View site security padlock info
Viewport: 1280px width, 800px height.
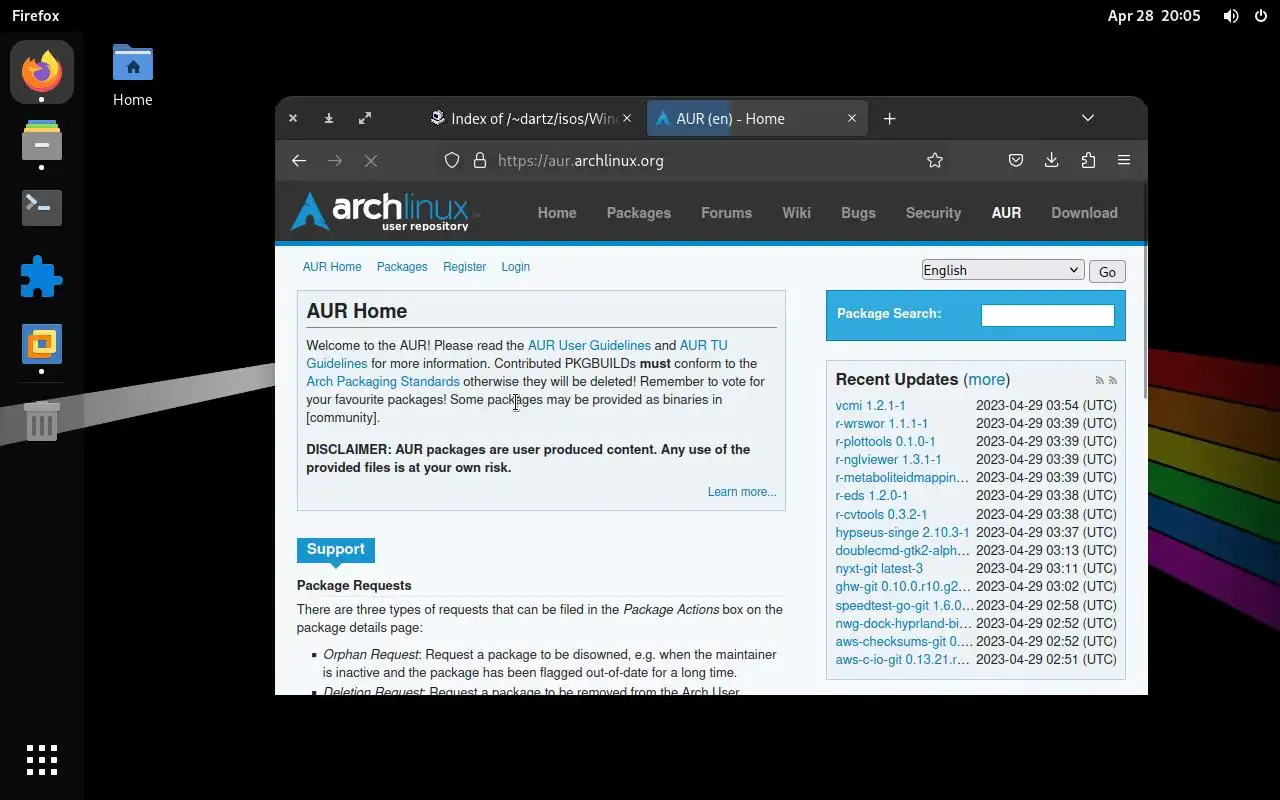pos(479,160)
